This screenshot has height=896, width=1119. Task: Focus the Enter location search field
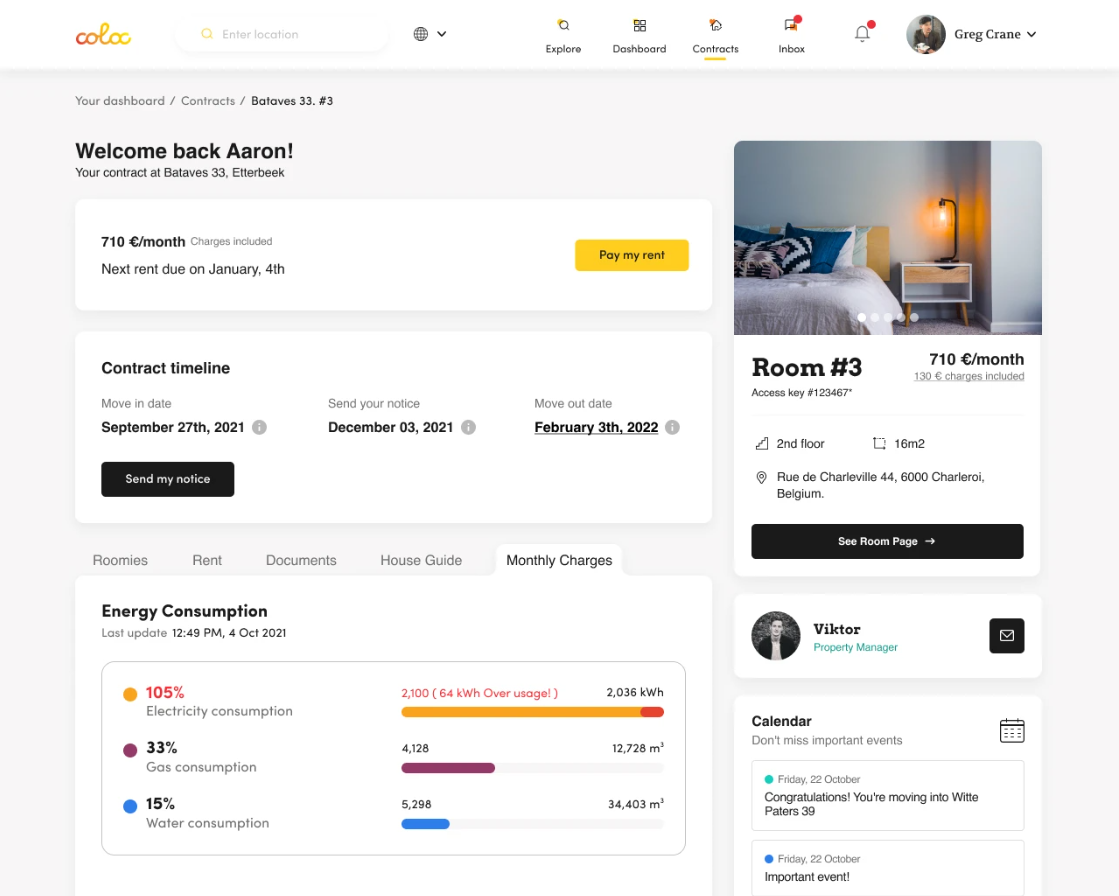(x=282, y=34)
